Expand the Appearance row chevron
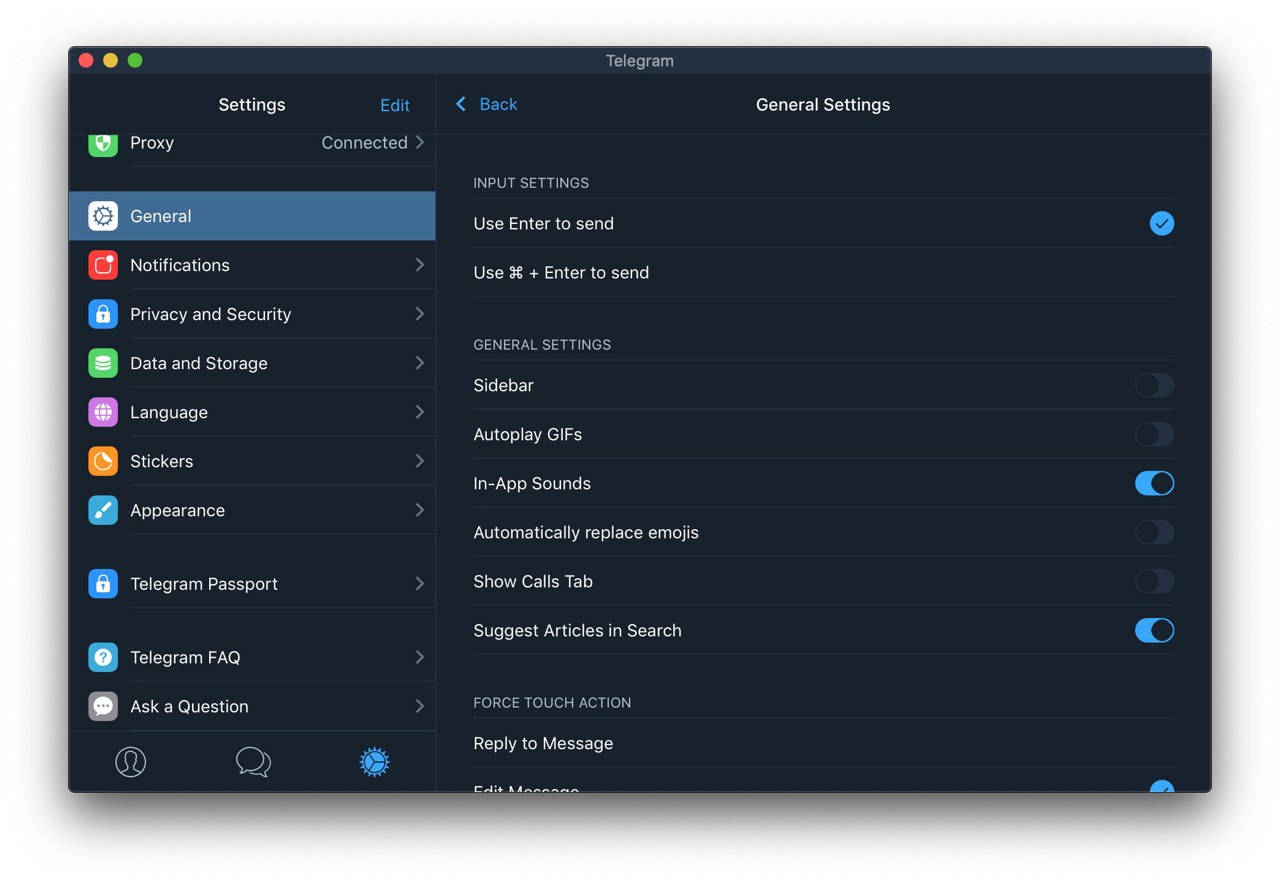 coord(420,510)
